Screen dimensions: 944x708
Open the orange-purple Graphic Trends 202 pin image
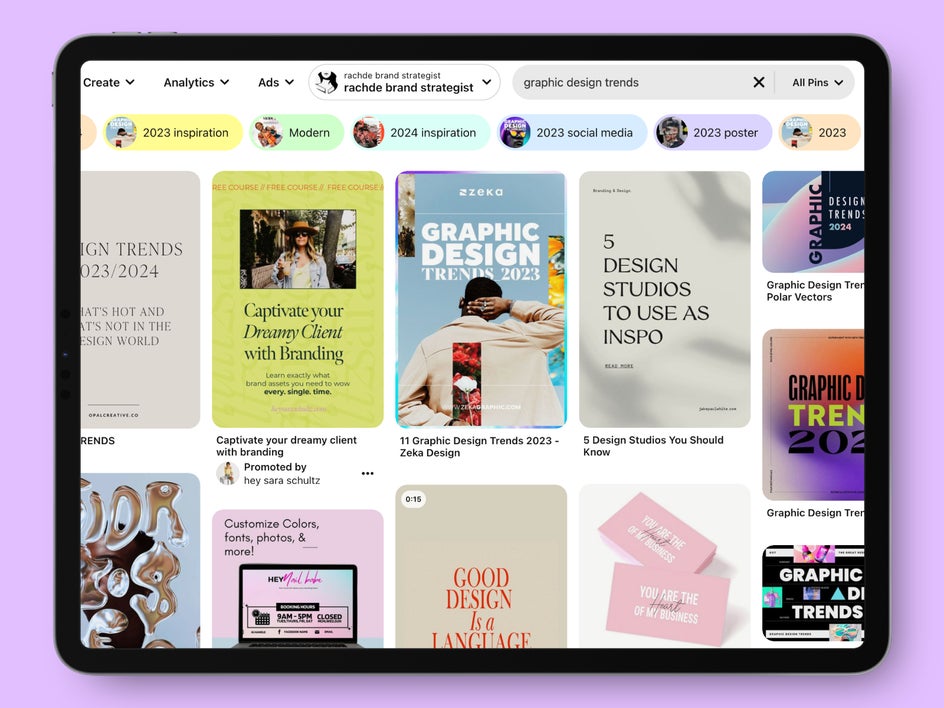click(x=813, y=415)
